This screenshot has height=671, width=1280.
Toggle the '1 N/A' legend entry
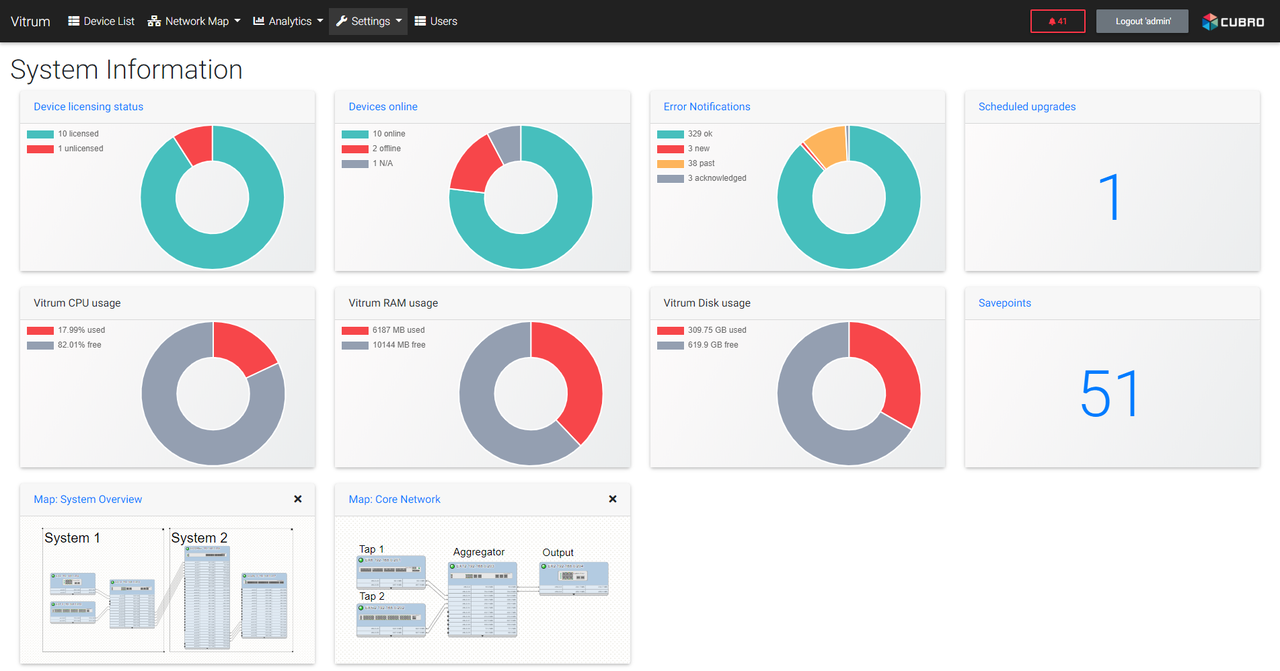[368, 164]
